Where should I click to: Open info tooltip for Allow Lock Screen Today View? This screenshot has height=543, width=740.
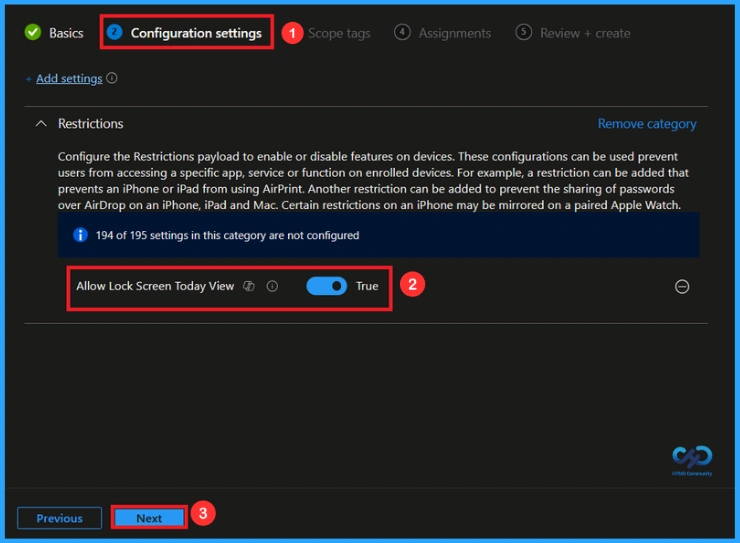click(272, 286)
